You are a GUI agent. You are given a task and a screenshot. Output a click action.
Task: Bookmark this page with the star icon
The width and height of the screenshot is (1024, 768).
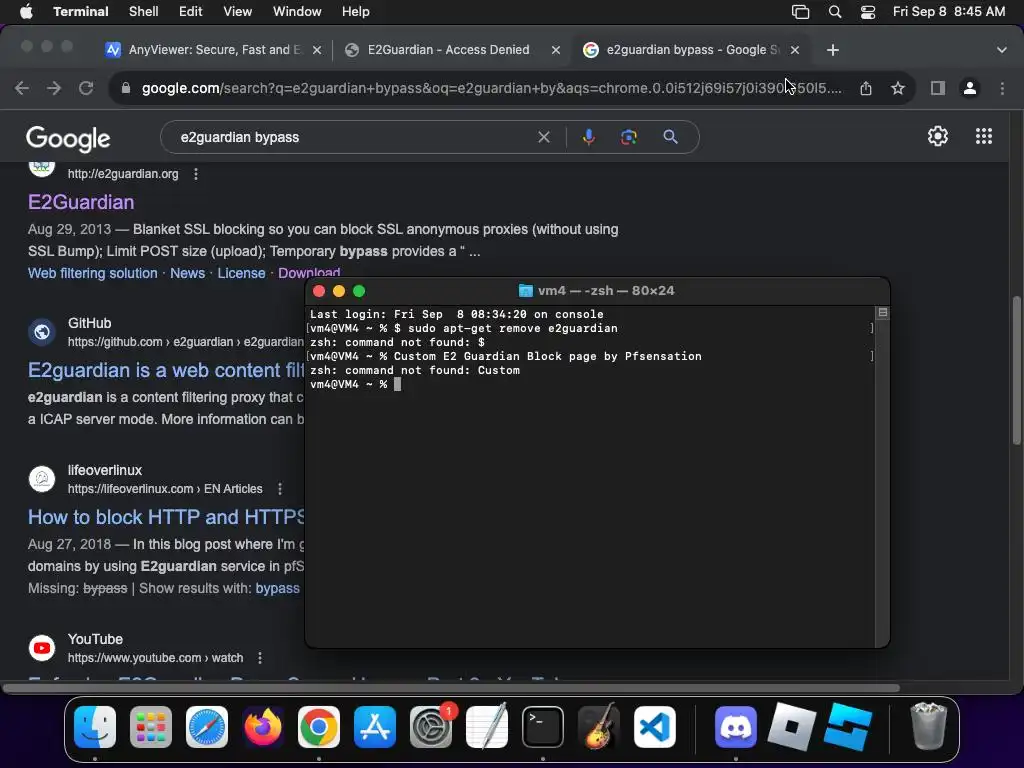pos(898,88)
